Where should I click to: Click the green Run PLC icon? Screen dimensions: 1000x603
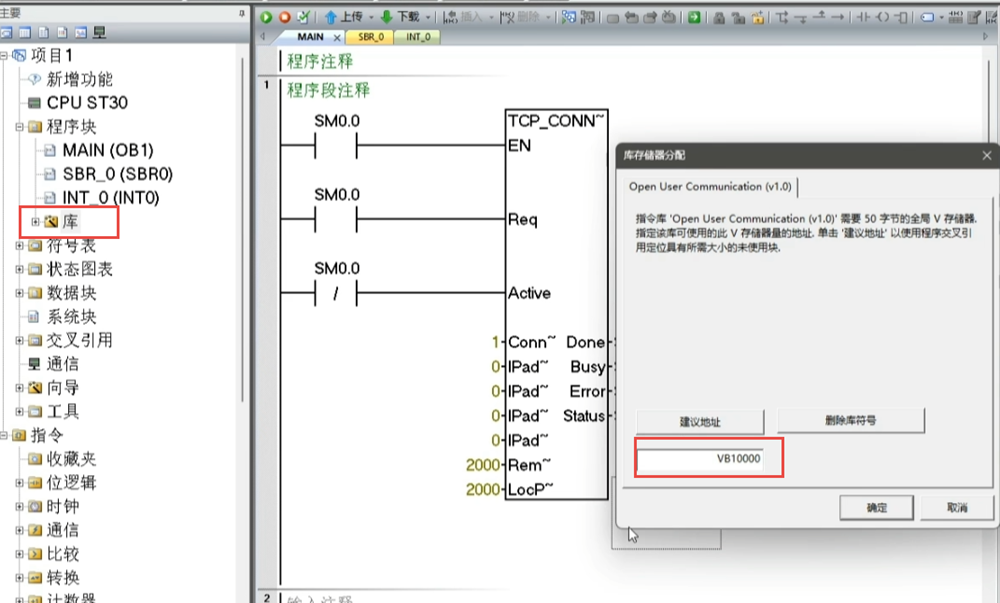(267, 17)
